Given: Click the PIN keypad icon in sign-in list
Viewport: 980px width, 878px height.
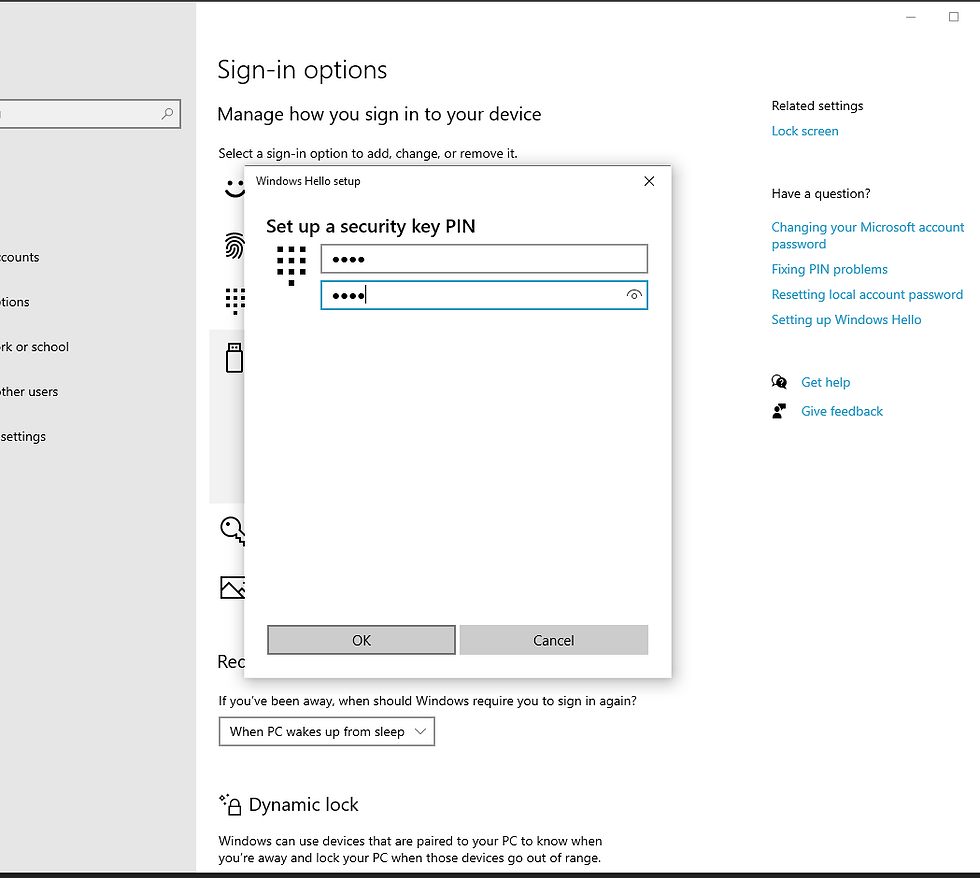Looking at the screenshot, I should point(235,301).
